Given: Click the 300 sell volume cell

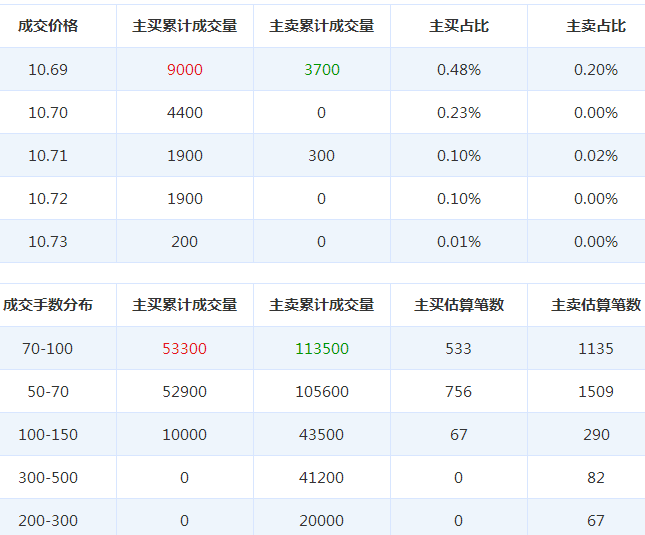Looking at the screenshot, I should coord(322,156).
